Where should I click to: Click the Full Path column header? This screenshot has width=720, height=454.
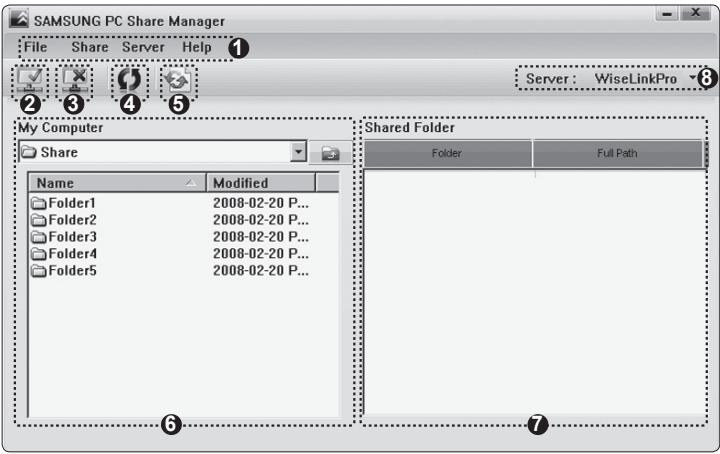618,153
